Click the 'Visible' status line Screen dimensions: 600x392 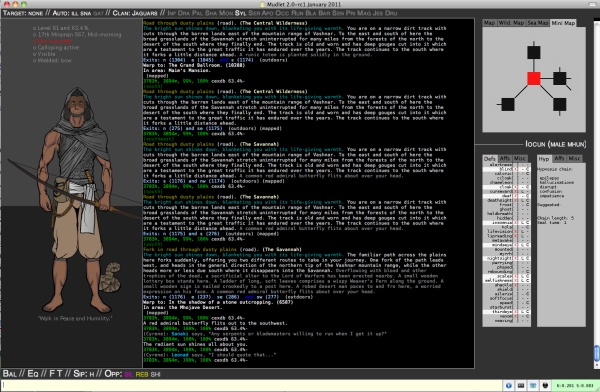(44, 54)
